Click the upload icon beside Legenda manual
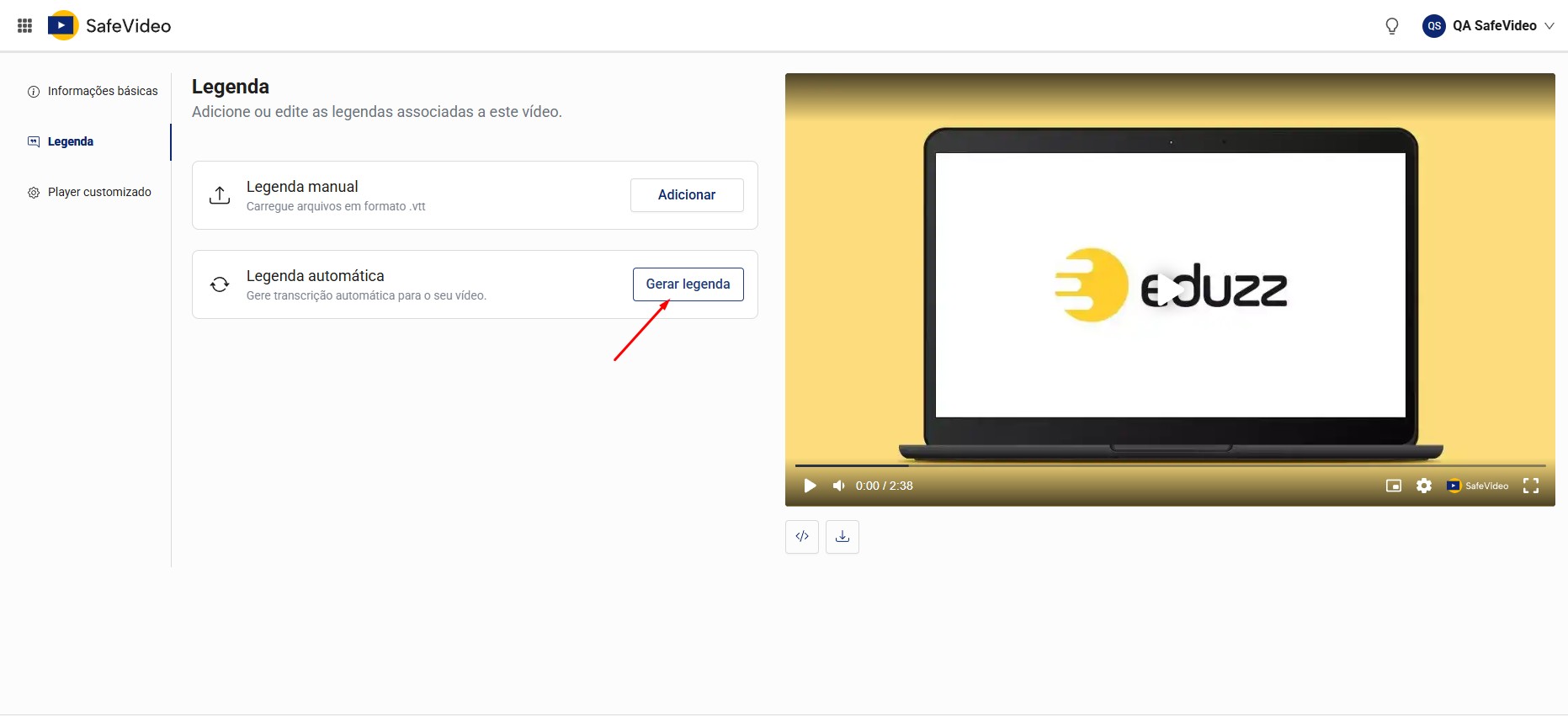 click(x=220, y=195)
